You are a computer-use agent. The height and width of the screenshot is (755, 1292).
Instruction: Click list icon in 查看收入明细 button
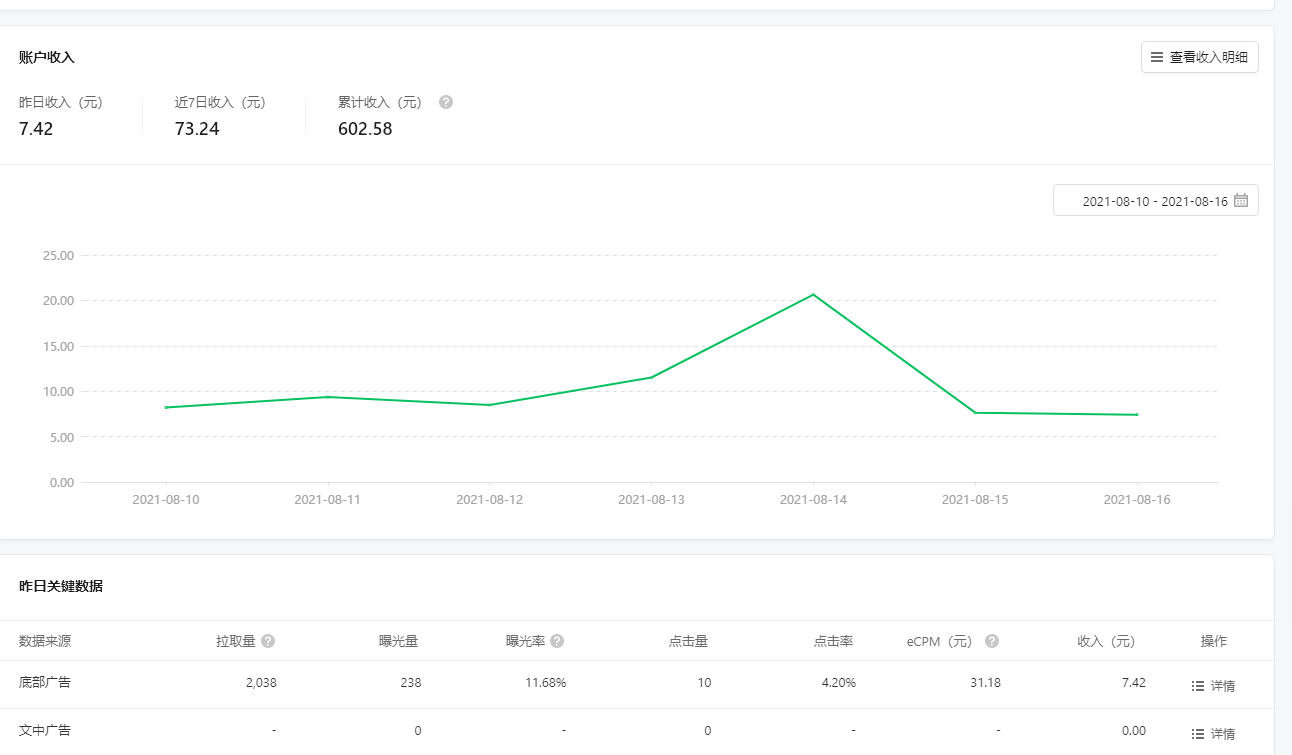click(x=1157, y=57)
